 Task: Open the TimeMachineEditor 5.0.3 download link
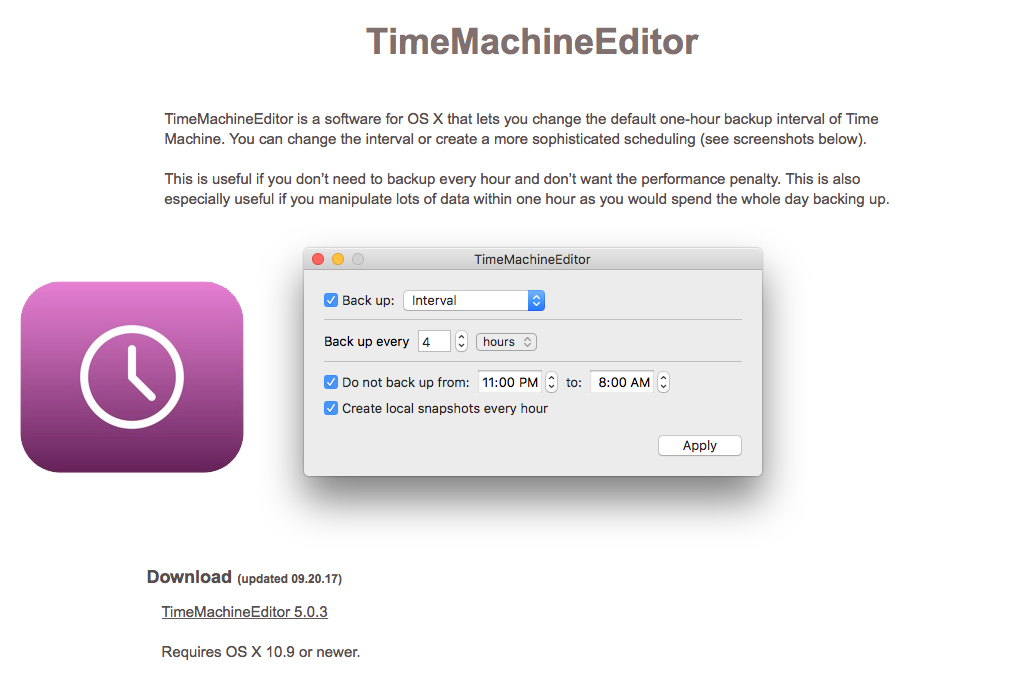pyautogui.click(x=245, y=612)
